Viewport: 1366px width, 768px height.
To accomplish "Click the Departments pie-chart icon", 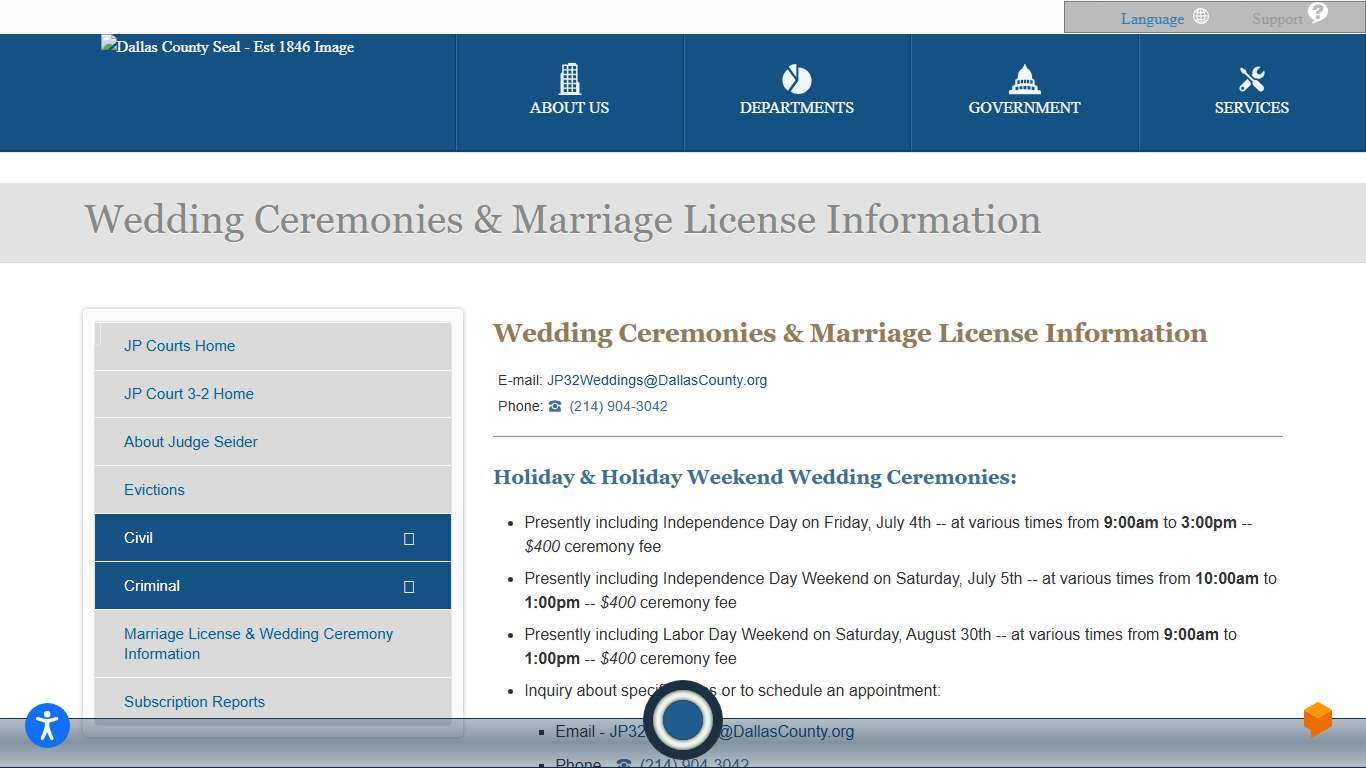I will [796, 79].
